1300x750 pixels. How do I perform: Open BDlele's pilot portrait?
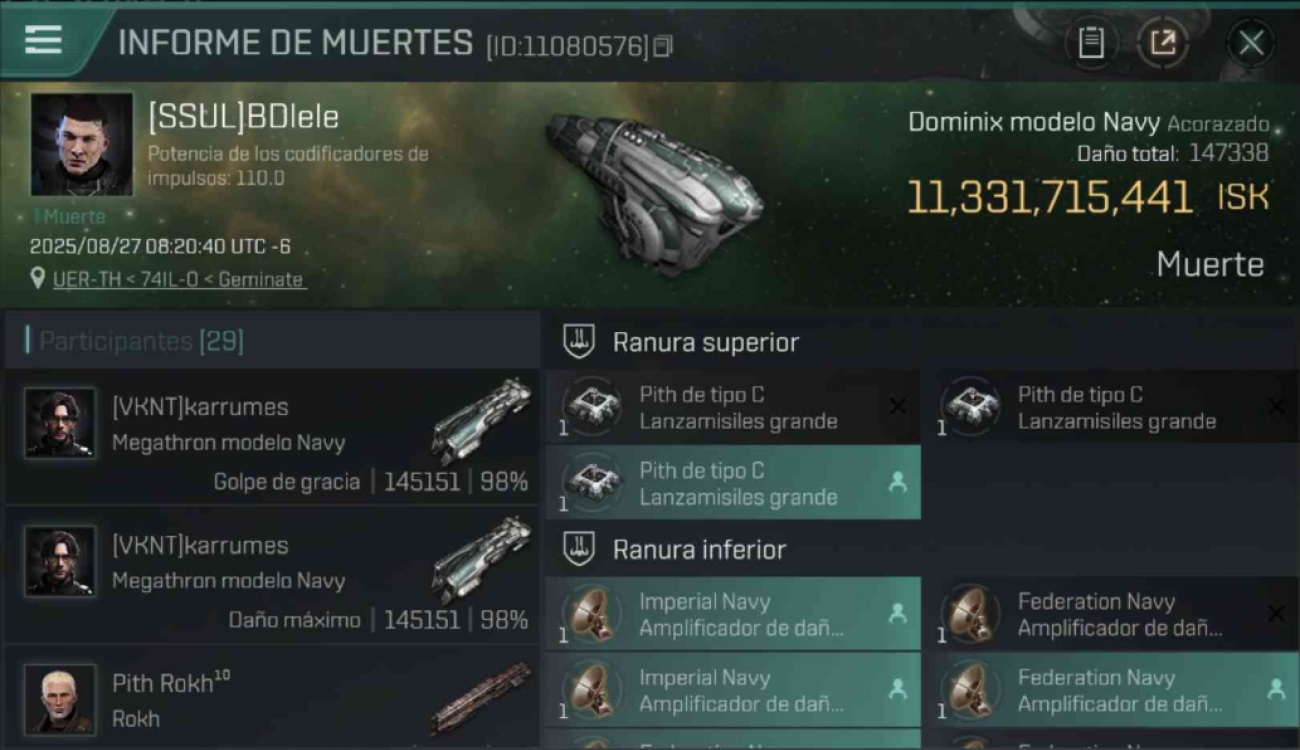coord(82,144)
